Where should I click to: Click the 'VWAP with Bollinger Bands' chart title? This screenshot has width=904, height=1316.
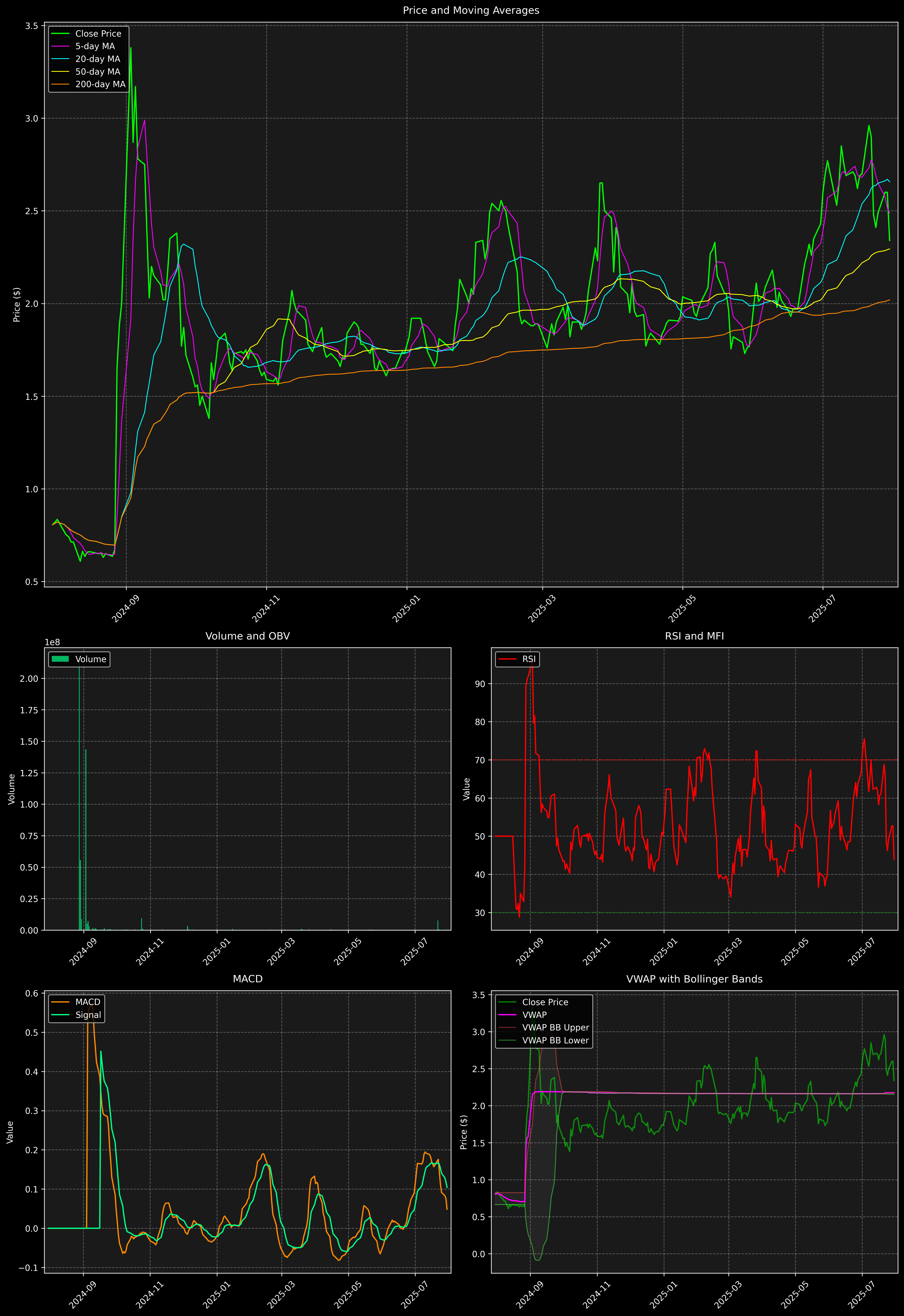coord(694,979)
